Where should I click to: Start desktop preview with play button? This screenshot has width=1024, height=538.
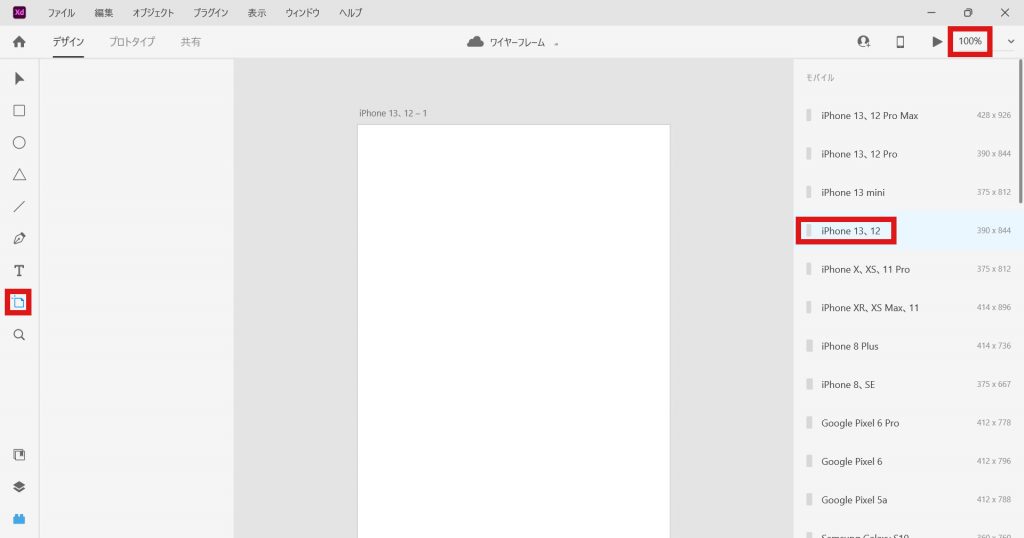pos(937,42)
